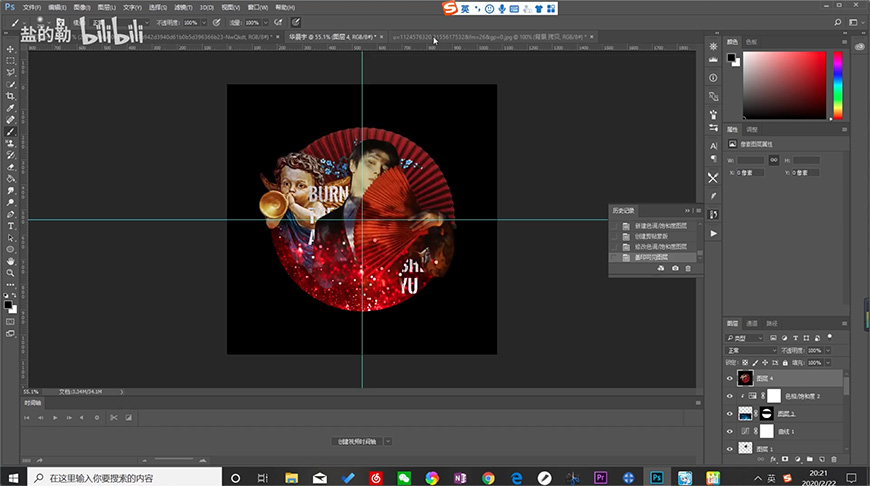Click the layer style fx icon
This screenshot has width=870, height=486.
click(773, 459)
